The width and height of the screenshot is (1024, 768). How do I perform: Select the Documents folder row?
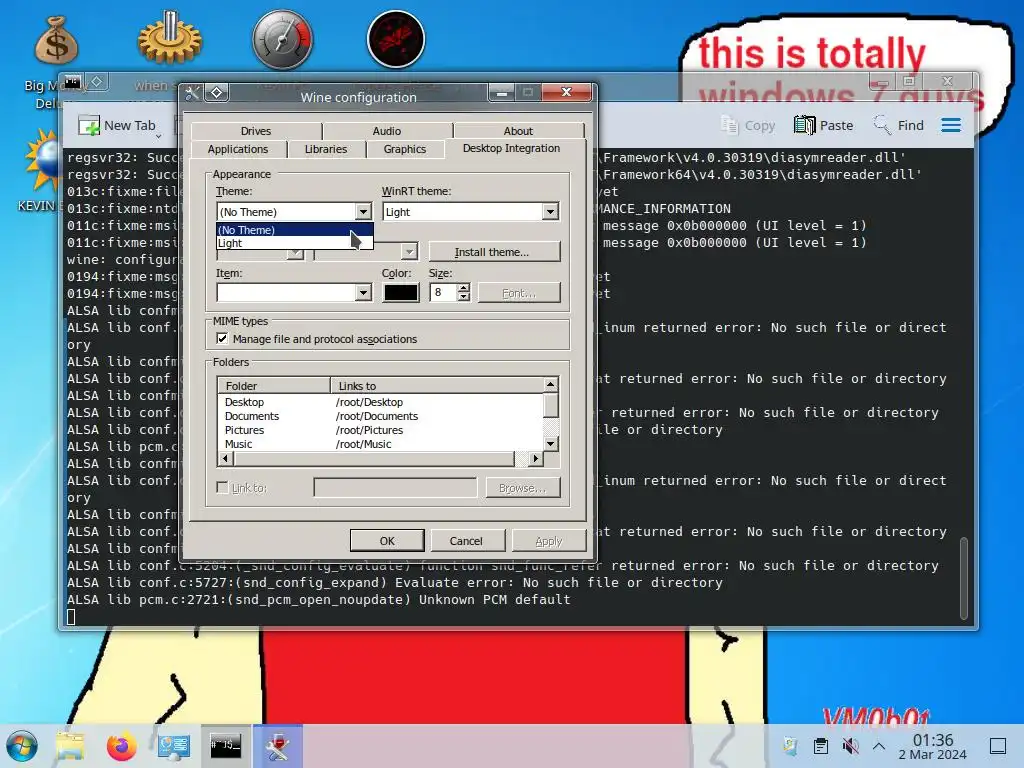[380, 416]
